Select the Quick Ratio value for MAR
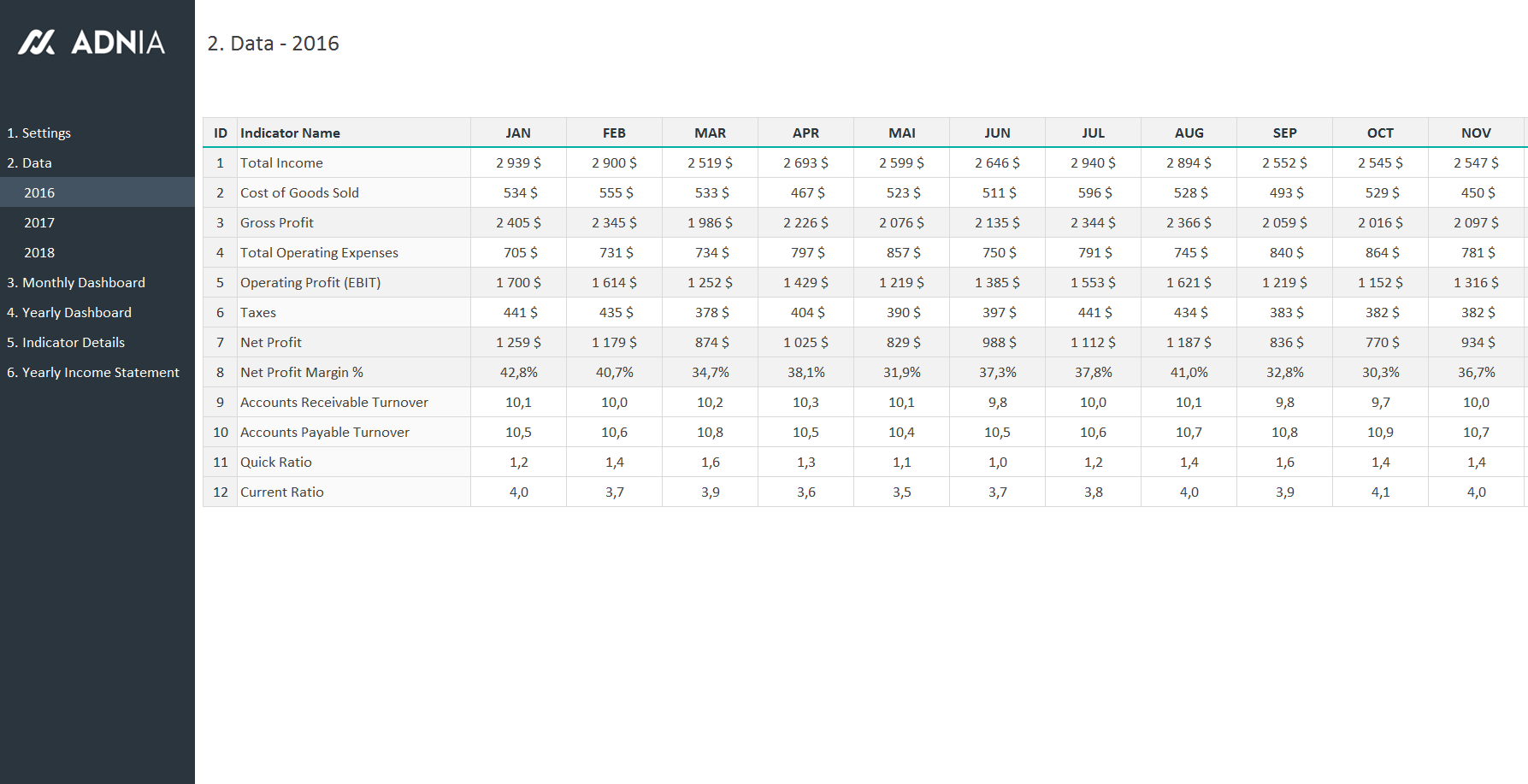1528x784 pixels. pyautogui.click(x=710, y=462)
